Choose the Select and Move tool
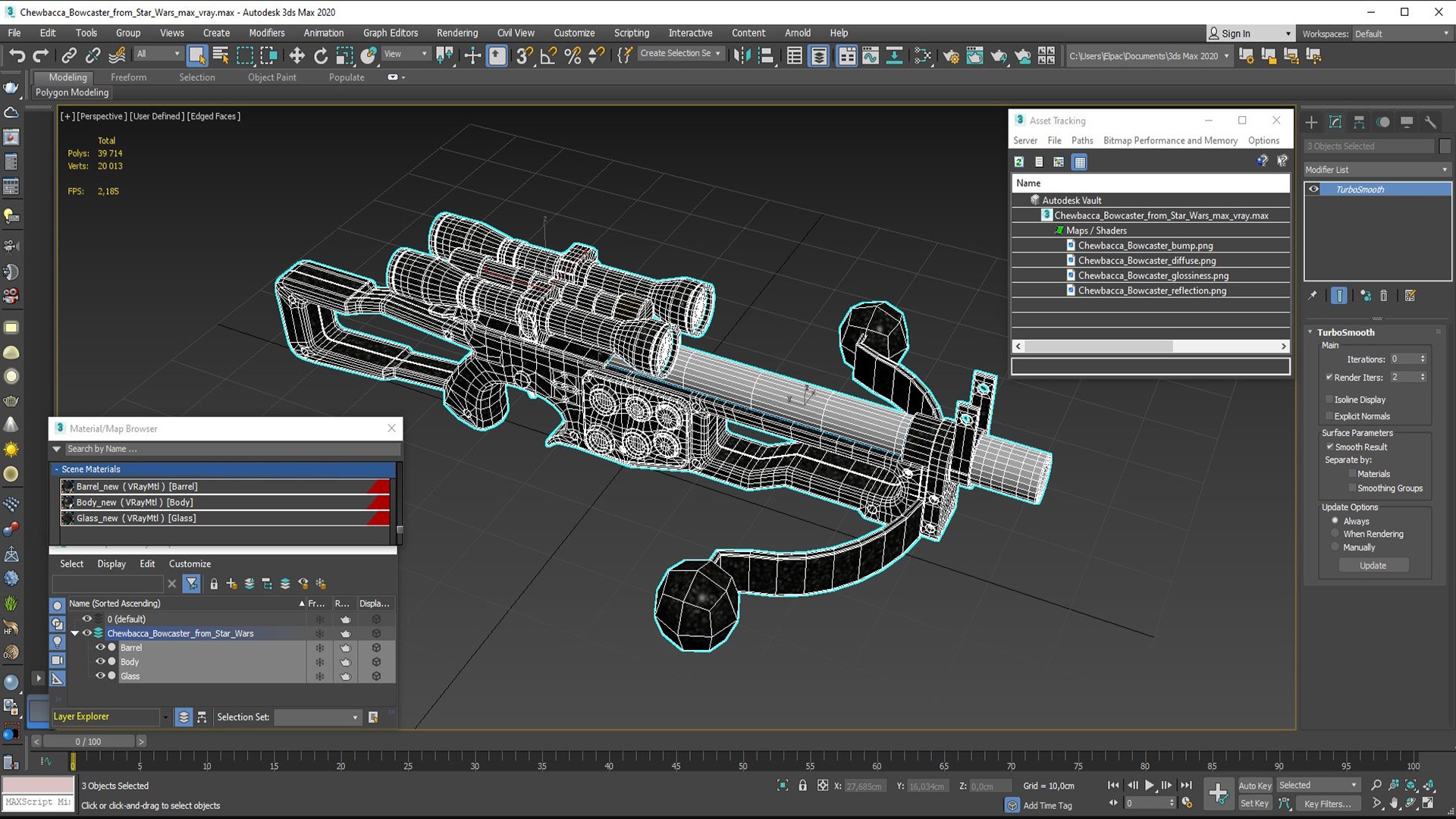 pos(297,55)
